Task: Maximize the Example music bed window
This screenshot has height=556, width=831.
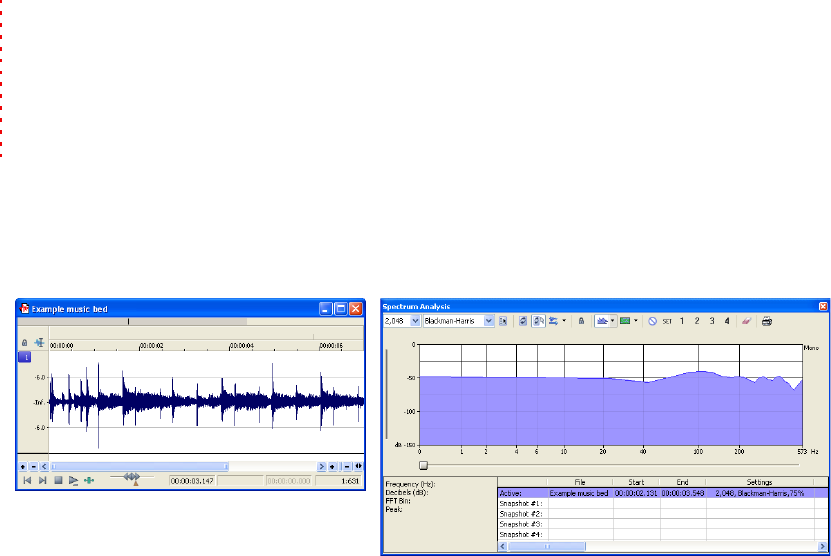Action: 341,308
